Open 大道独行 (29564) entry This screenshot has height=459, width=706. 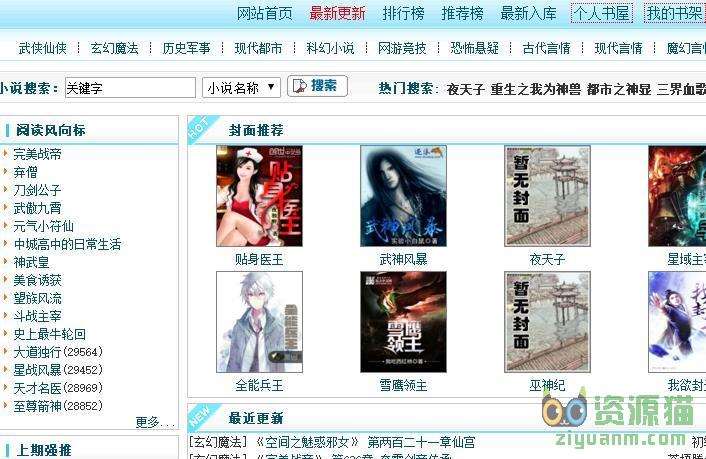click(58, 352)
